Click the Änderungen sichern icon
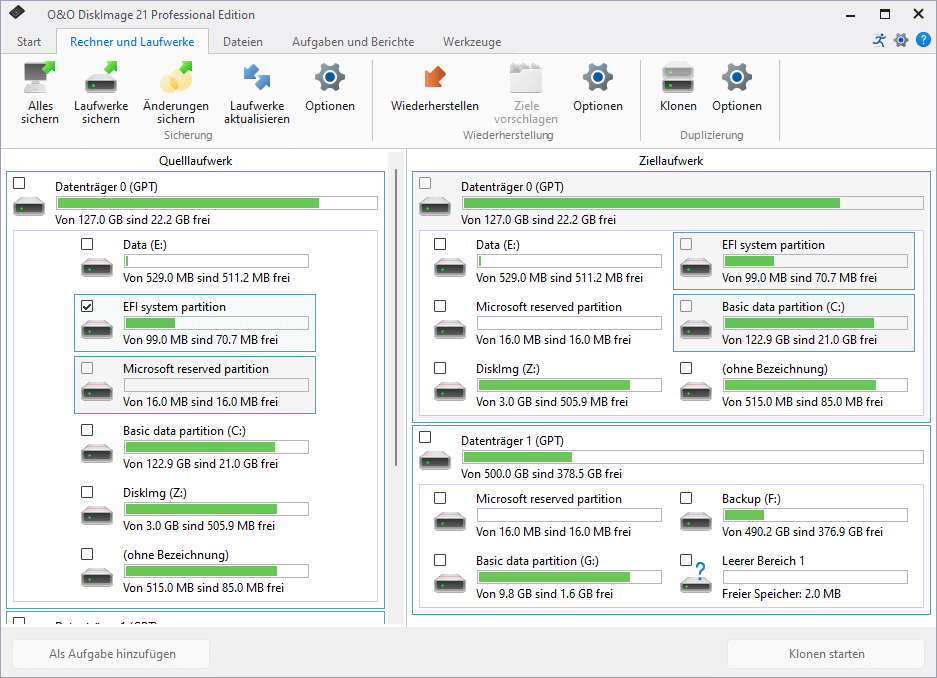 176,78
